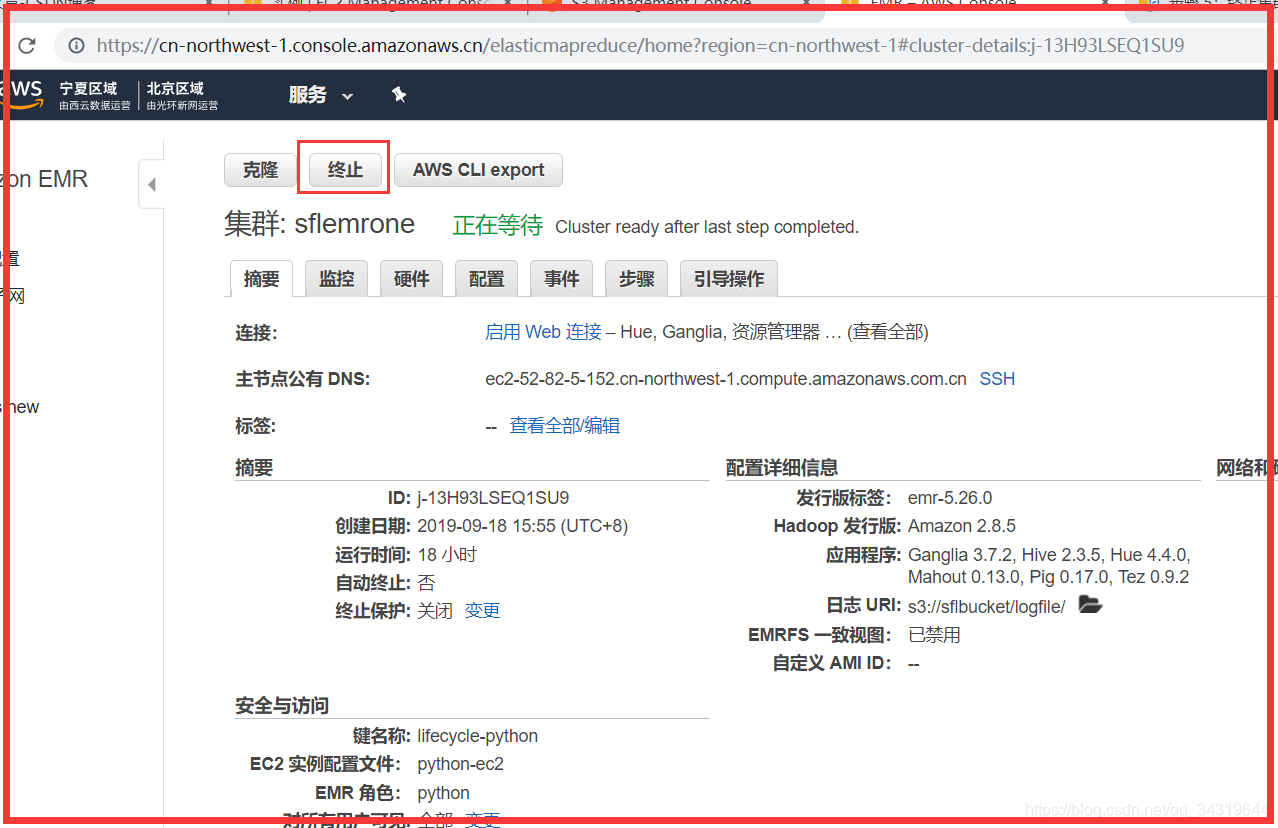This screenshot has height=828, width=1278.
Task: Collapse the left sidebar with the triangle arrow
Action: pos(151,184)
